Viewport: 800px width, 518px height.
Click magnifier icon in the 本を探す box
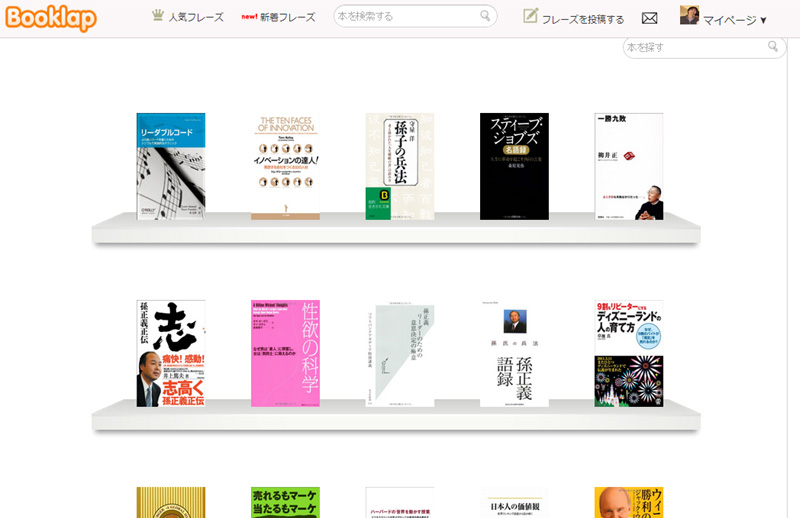click(773, 46)
